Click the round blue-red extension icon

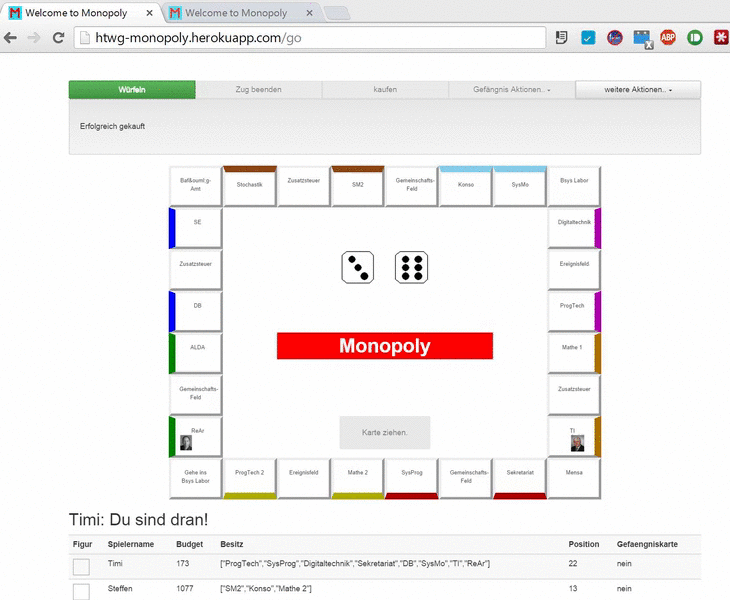615,37
